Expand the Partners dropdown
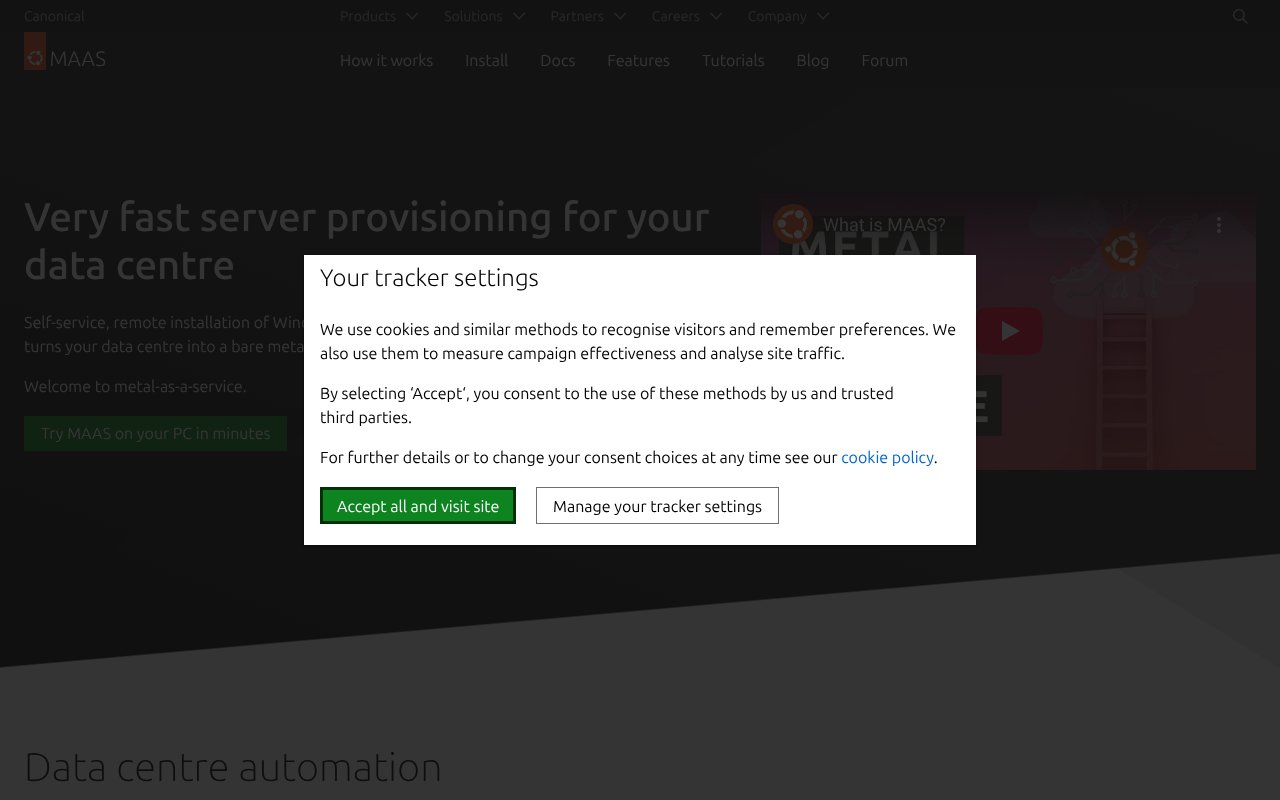 [588, 16]
